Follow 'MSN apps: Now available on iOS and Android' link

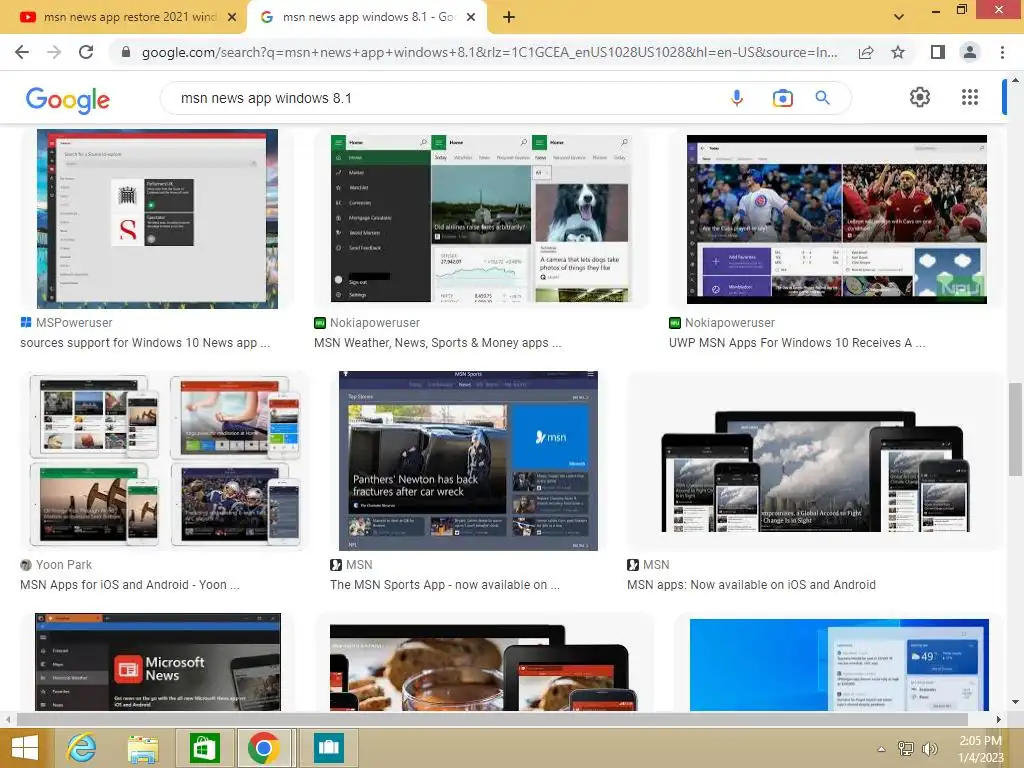[x=751, y=584]
